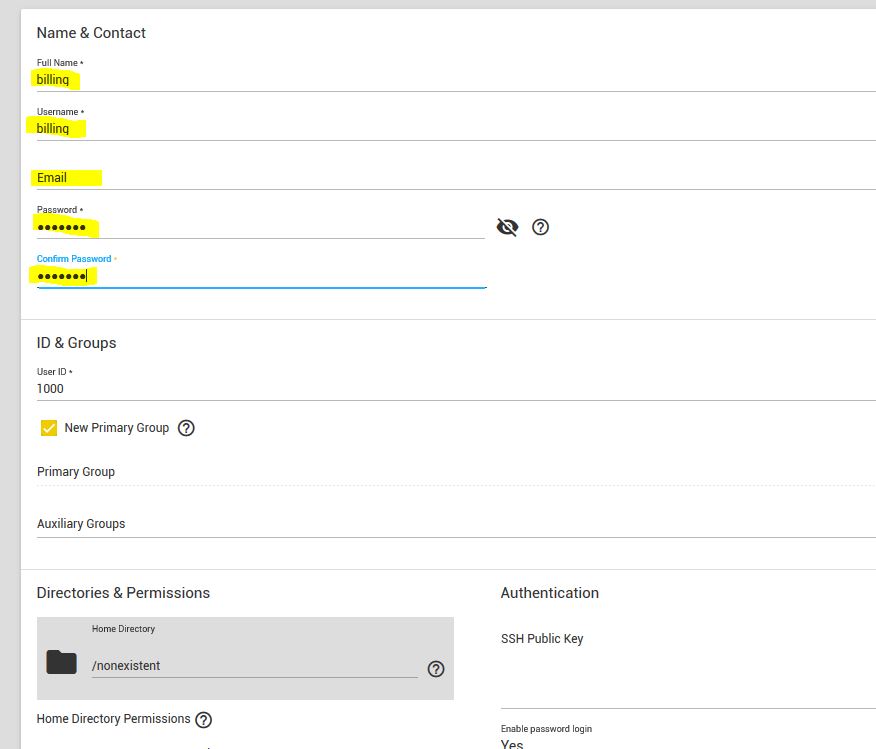Open help tooltip next to Password field
The width and height of the screenshot is (876, 749).
click(x=541, y=227)
